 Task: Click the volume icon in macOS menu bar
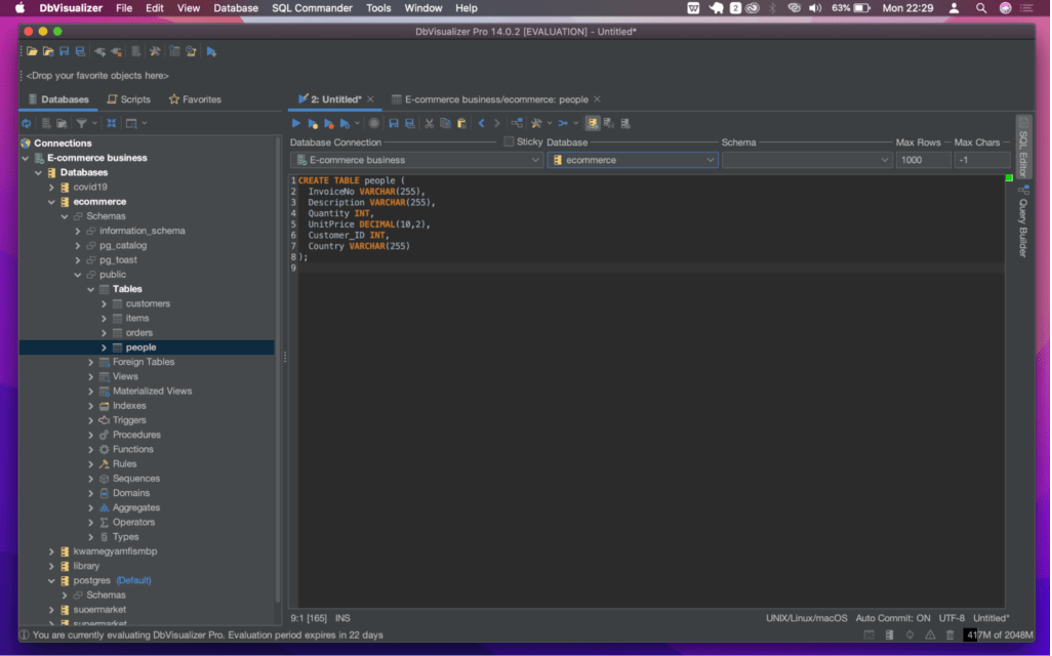[x=815, y=8]
